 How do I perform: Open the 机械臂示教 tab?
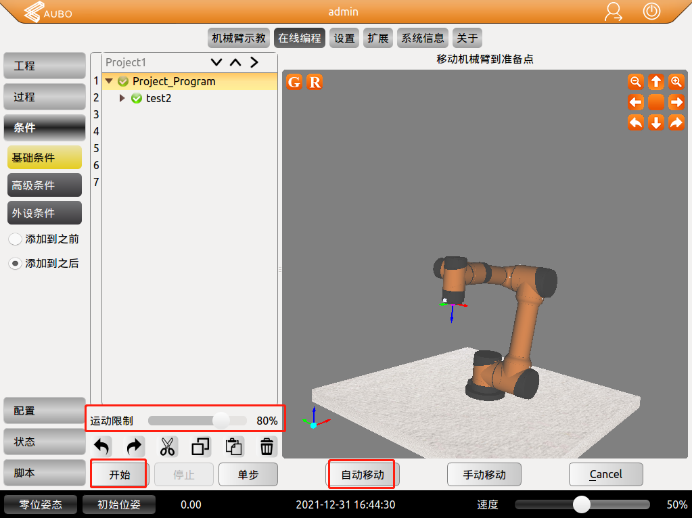click(239, 38)
